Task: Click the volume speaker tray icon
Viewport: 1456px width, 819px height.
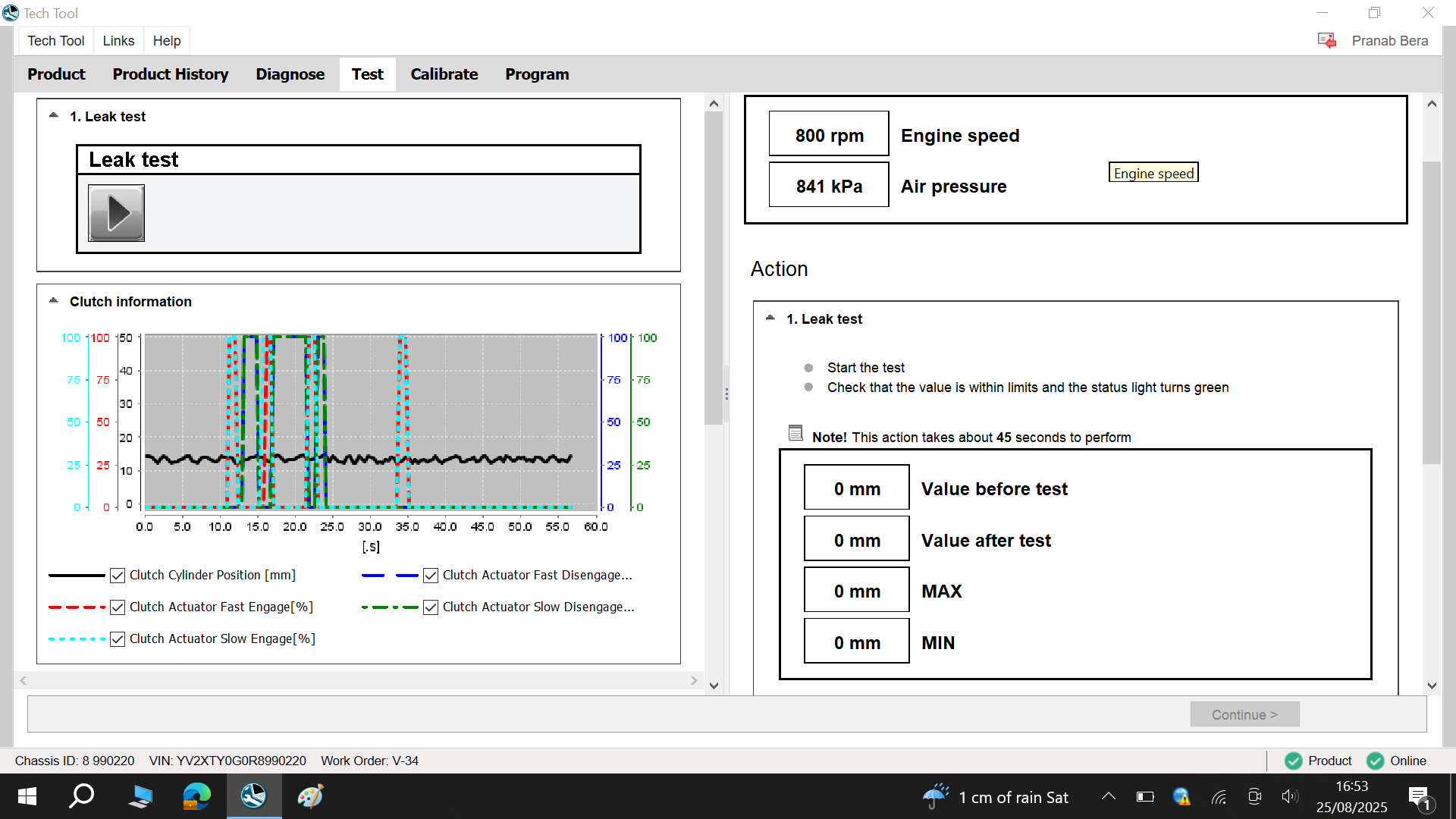Action: coord(1289,796)
